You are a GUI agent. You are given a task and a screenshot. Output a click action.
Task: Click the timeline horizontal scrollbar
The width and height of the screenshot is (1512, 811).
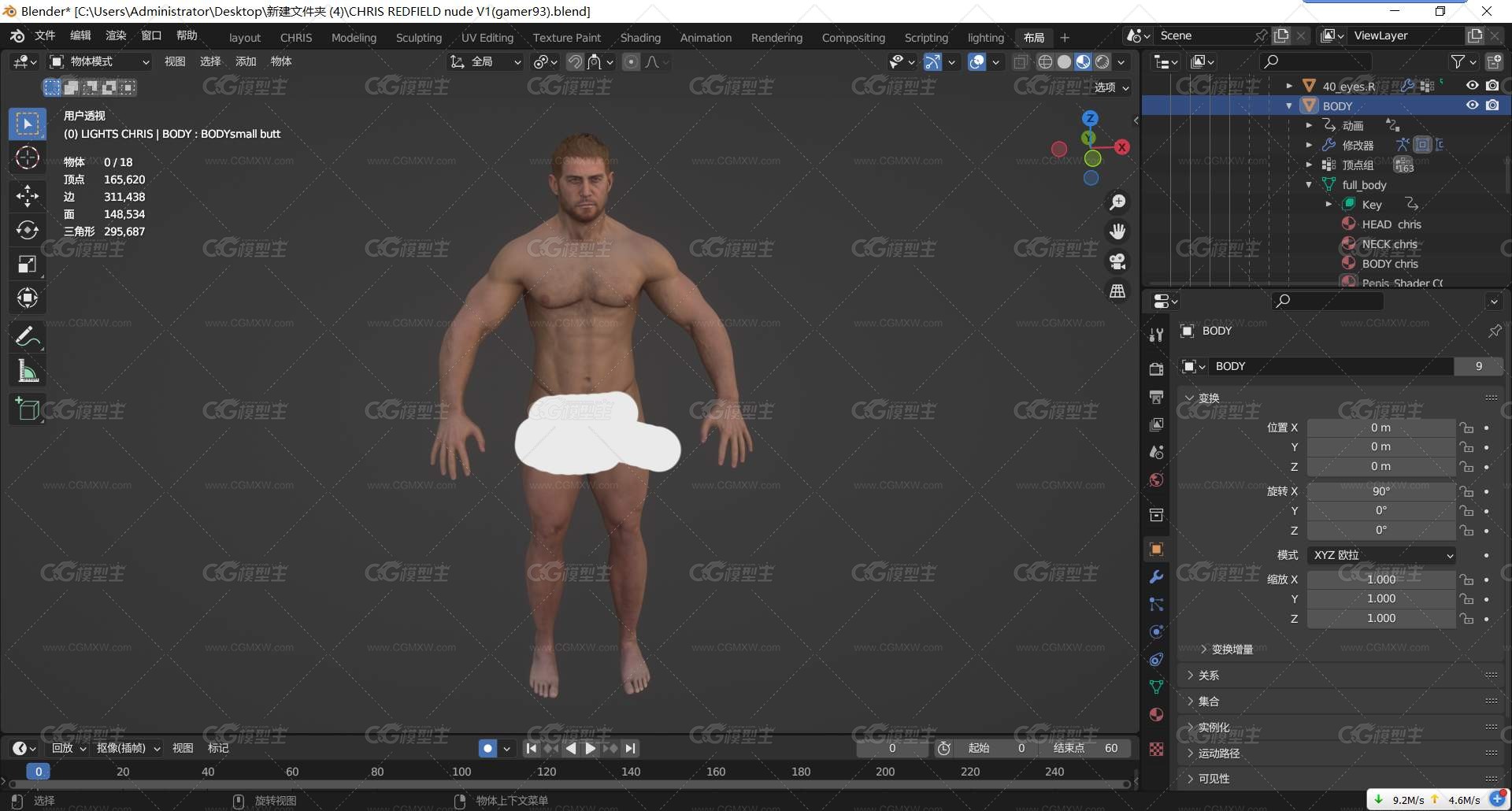click(x=569, y=784)
